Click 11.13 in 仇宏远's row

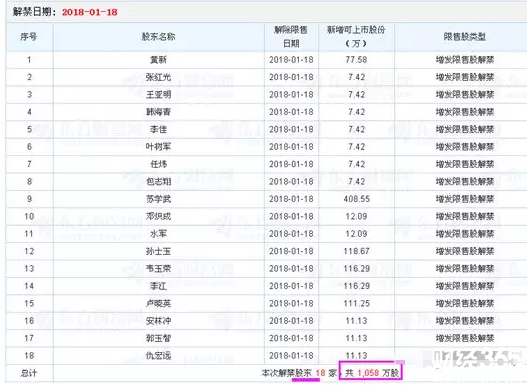[x=356, y=356]
